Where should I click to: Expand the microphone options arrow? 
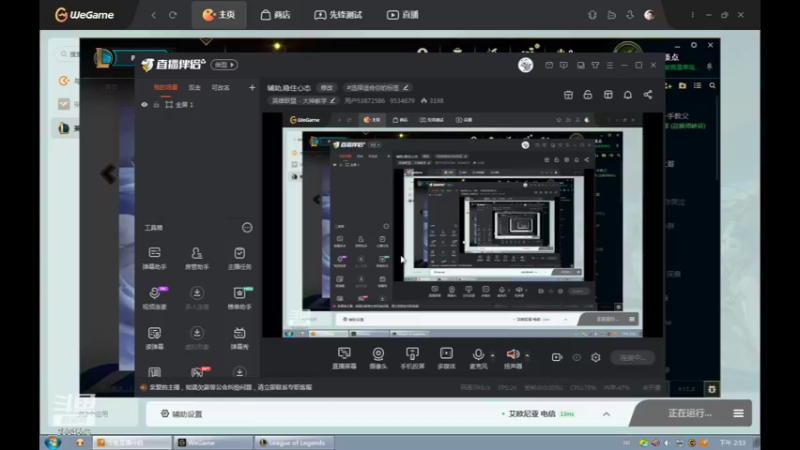[492, 355]
